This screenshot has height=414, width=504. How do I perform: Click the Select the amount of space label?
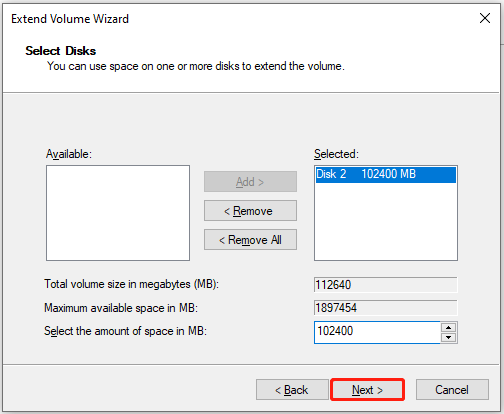click(x=125, y=331)
